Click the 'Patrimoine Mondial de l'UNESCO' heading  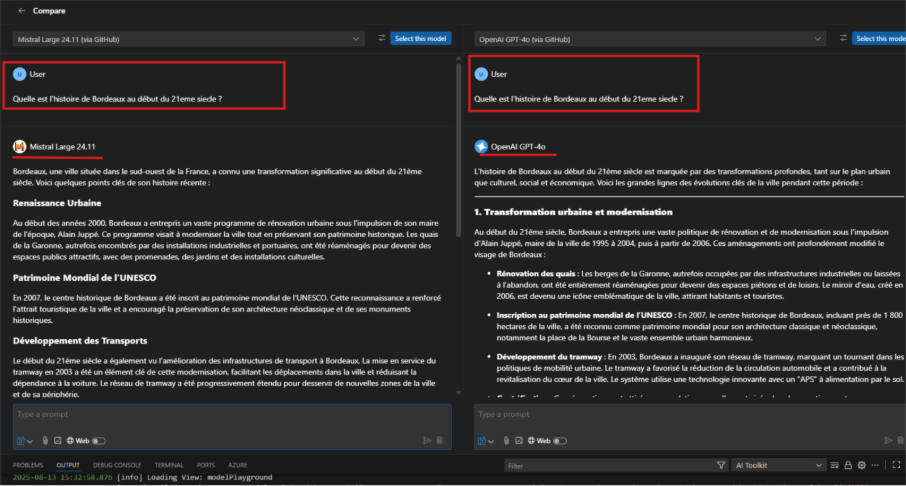pos(84,278)
